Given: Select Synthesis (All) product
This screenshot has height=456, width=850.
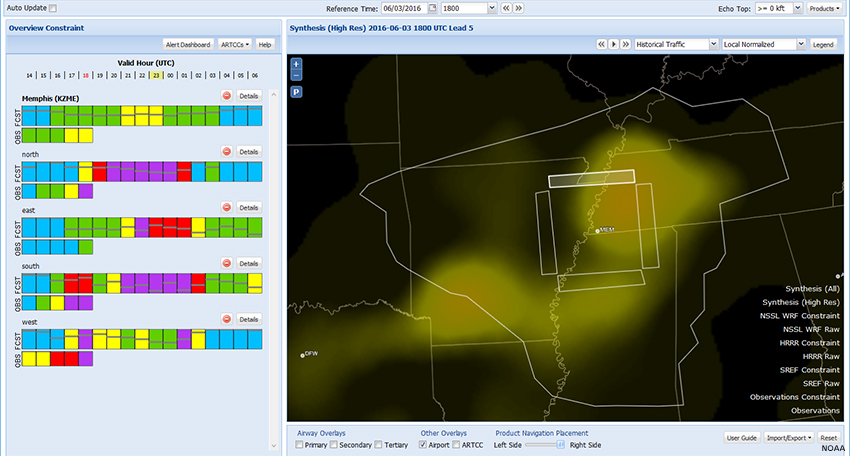Looking at the screenshot, I should tap(812, 289).
